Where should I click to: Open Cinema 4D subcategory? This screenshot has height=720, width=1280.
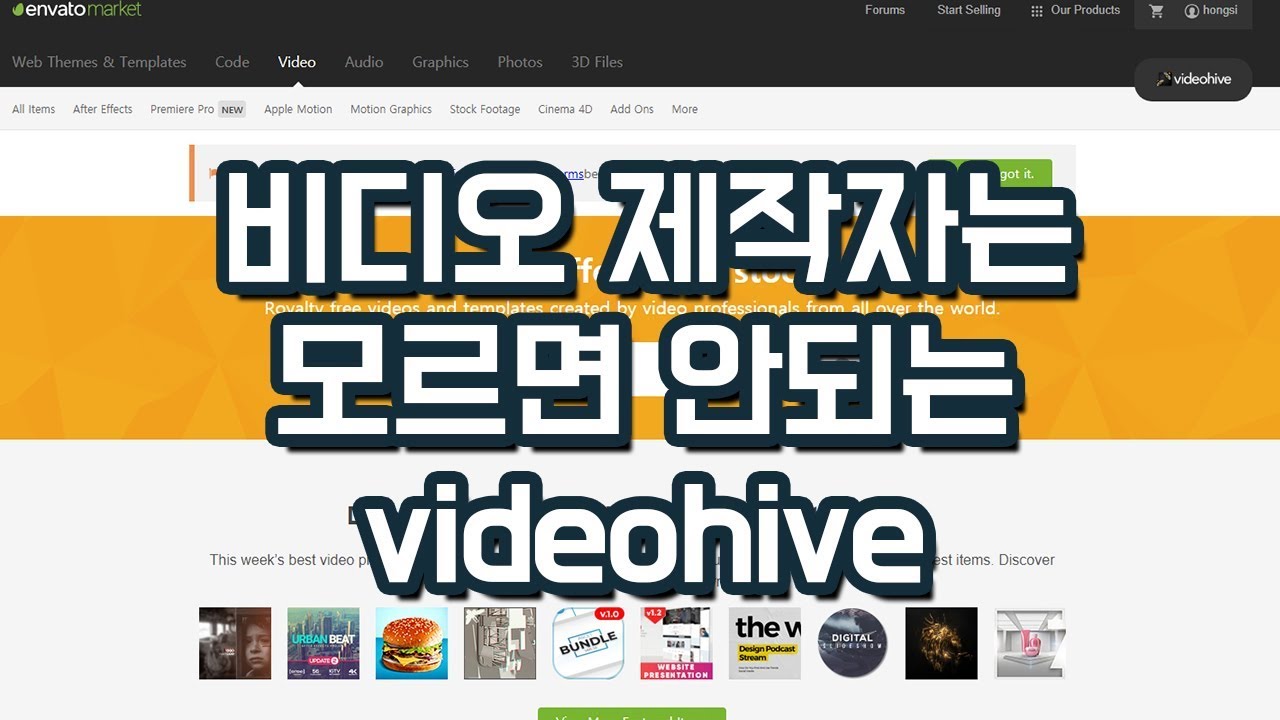click(565, 109)
